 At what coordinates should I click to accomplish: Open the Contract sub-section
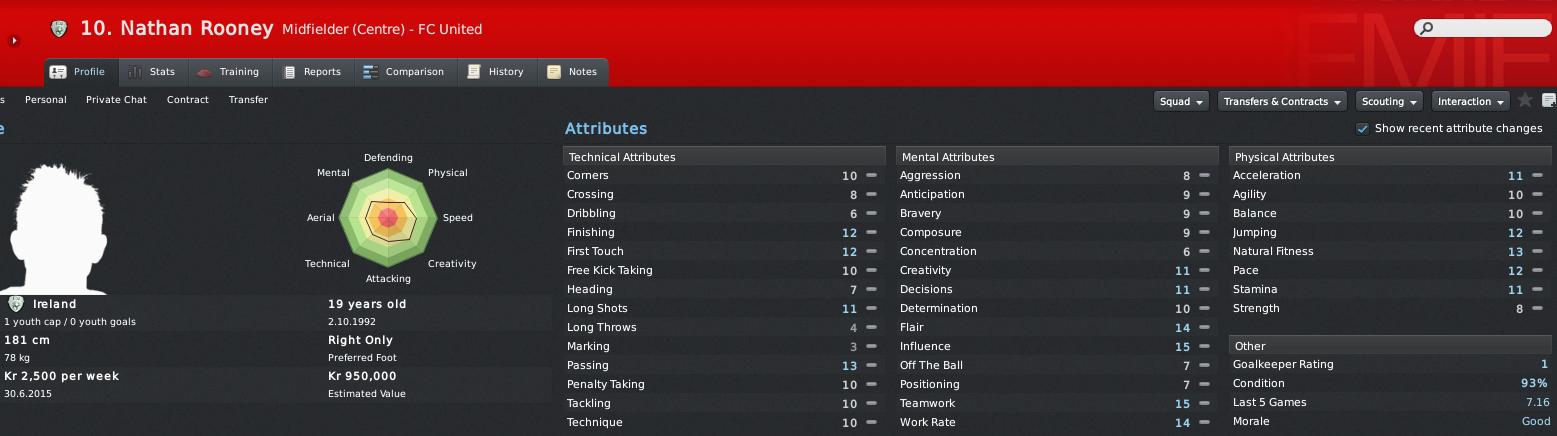pyautogui.click(x=188, y=100)
